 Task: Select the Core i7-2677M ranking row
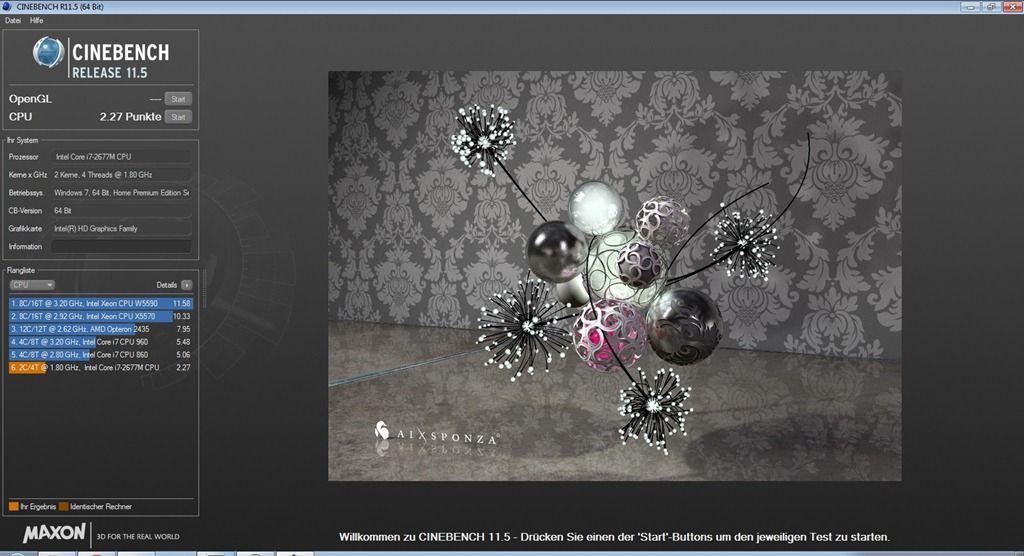(101, 368)
